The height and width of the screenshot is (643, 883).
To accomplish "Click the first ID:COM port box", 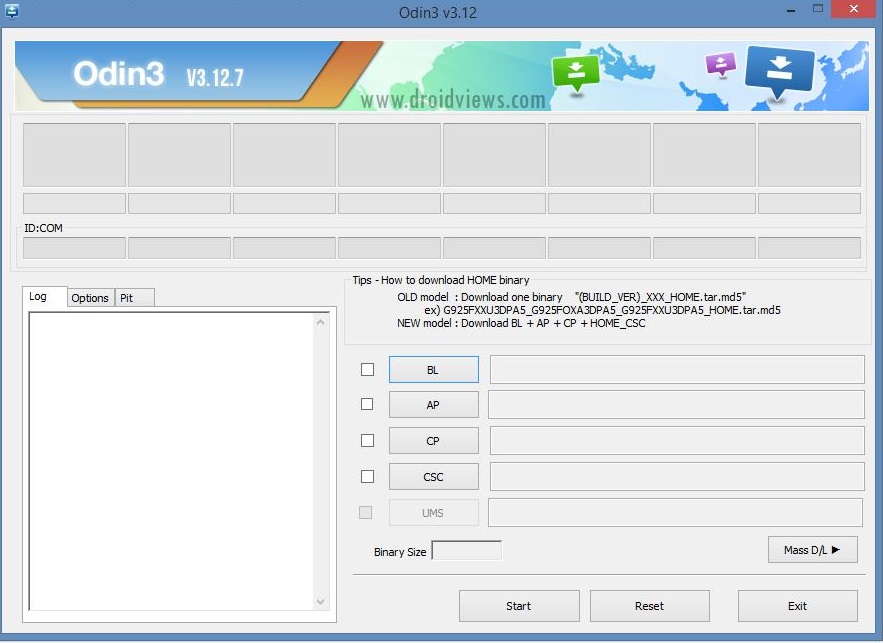I will point(74,248).
